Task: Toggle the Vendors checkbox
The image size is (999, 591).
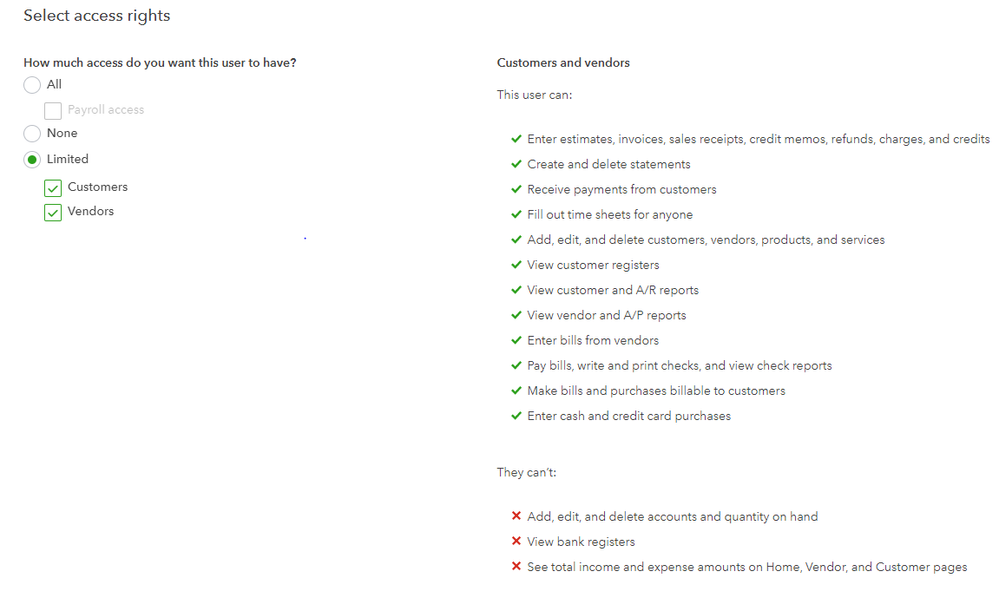Action: [53, 212]
